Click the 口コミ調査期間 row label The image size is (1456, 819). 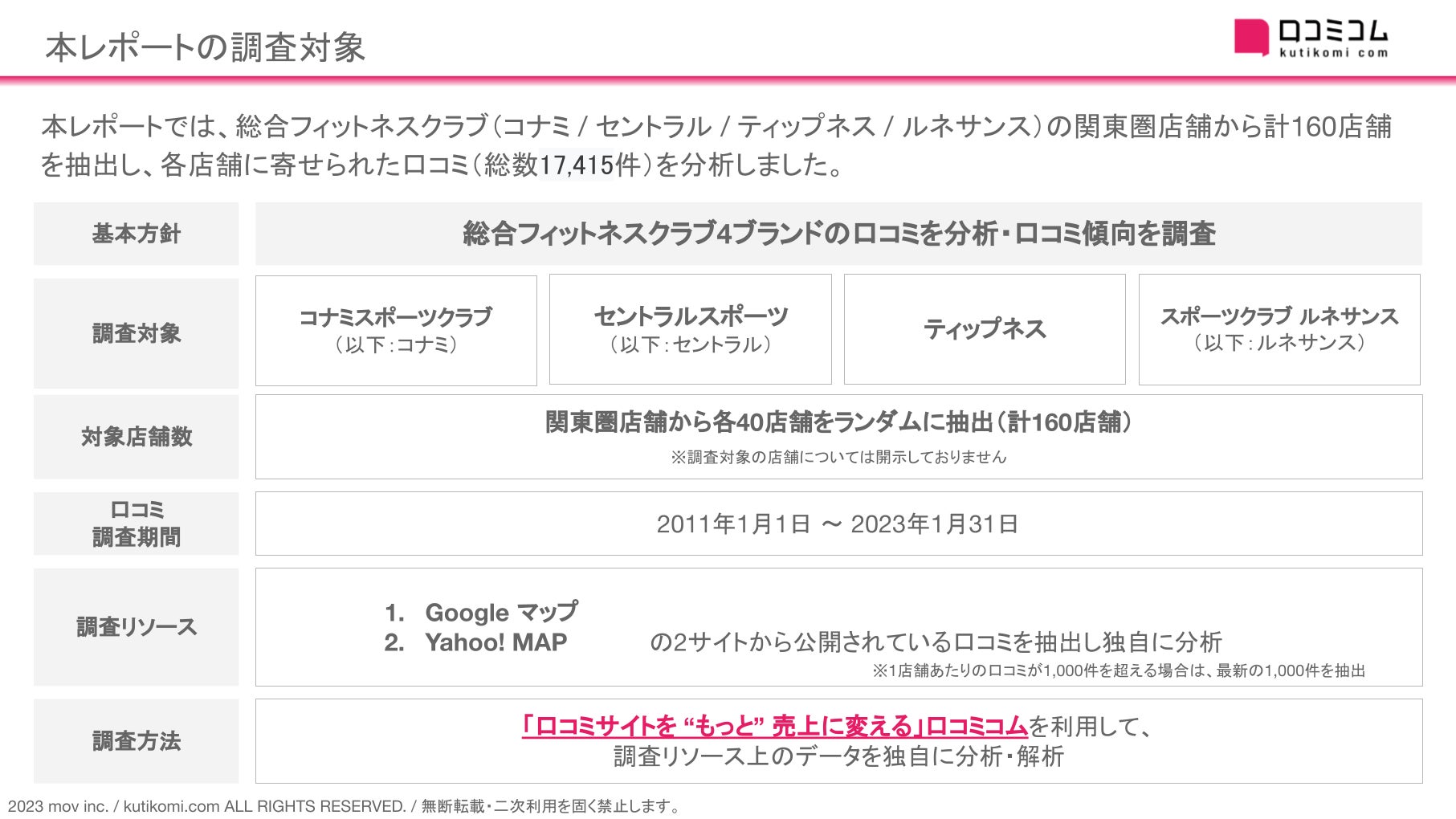point(137,524)
